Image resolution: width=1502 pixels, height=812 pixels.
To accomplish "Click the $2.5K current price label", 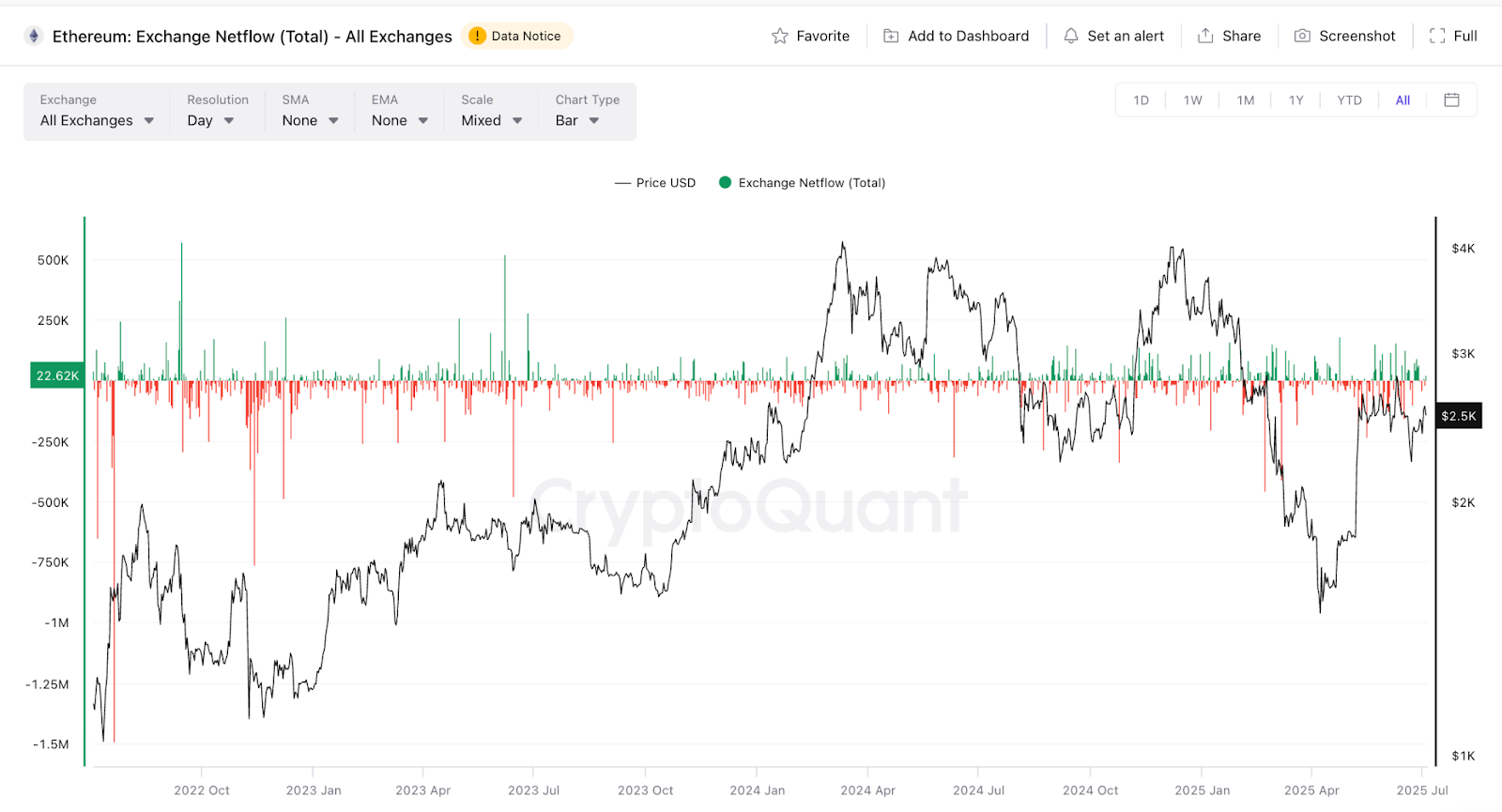I will click(1459, 416).
